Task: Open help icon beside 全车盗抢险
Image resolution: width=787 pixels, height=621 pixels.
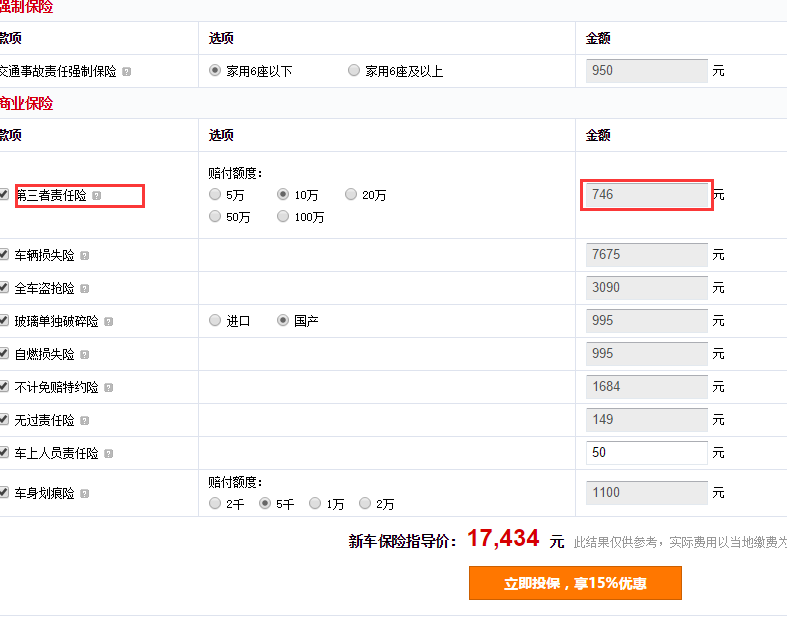Action: click(x=85, y=289)
